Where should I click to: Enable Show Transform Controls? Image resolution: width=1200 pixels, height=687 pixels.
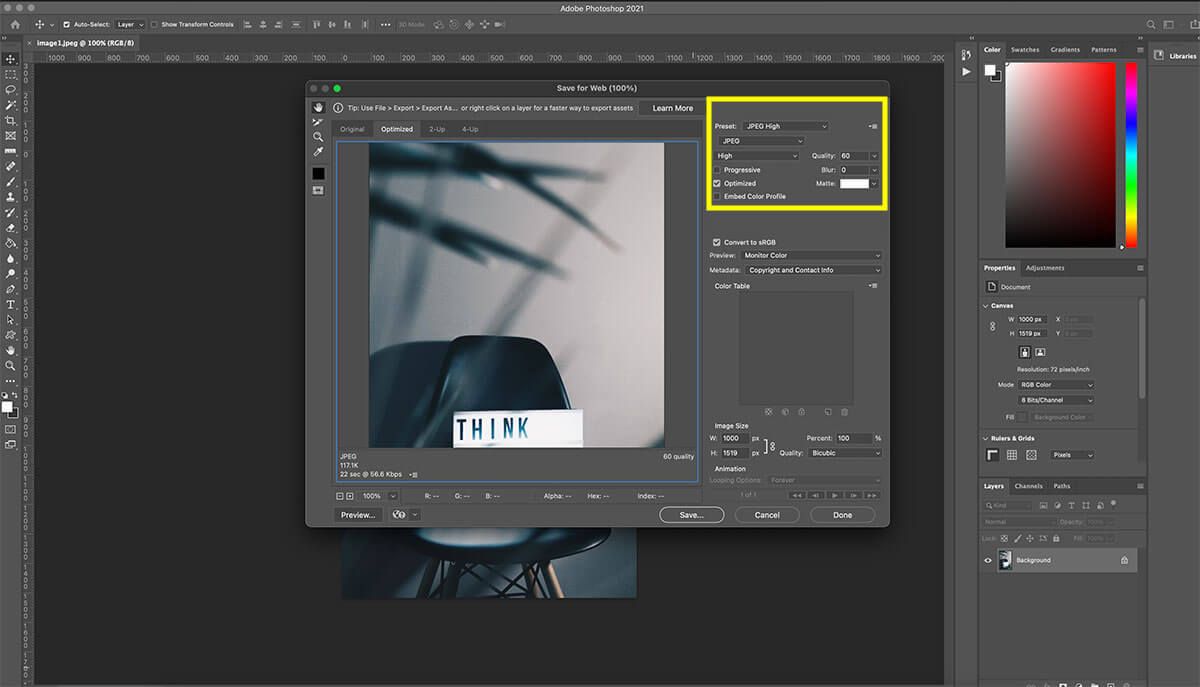point(155,24)
